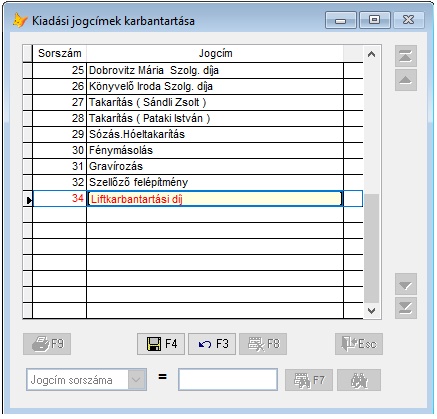Jump to first record navigation arrow
Image resolution: width=437 pixels, height=419 pixels.
coord(406,56)
